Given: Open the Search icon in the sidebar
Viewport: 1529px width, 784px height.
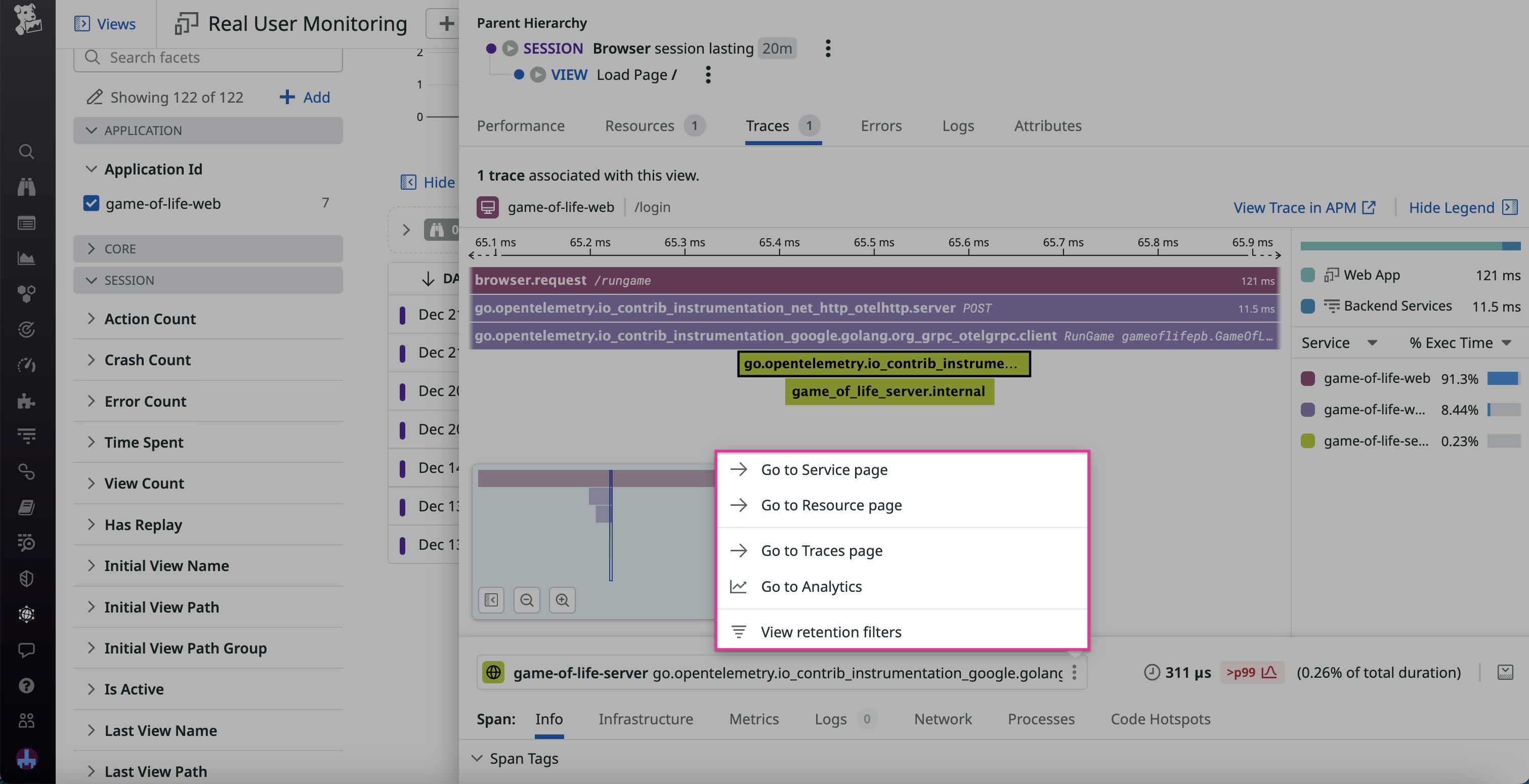Looking at the screenshot, I should tap(26, 152).
